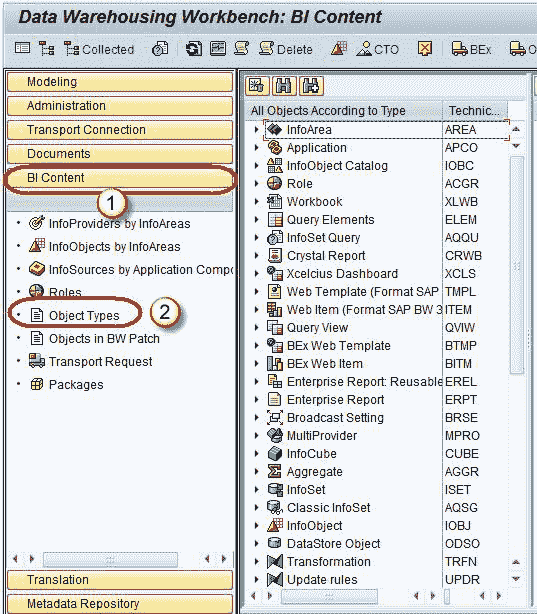Select InfoProviders by InfoAreas
Screen dimensions: 537x614
point(119,224)
